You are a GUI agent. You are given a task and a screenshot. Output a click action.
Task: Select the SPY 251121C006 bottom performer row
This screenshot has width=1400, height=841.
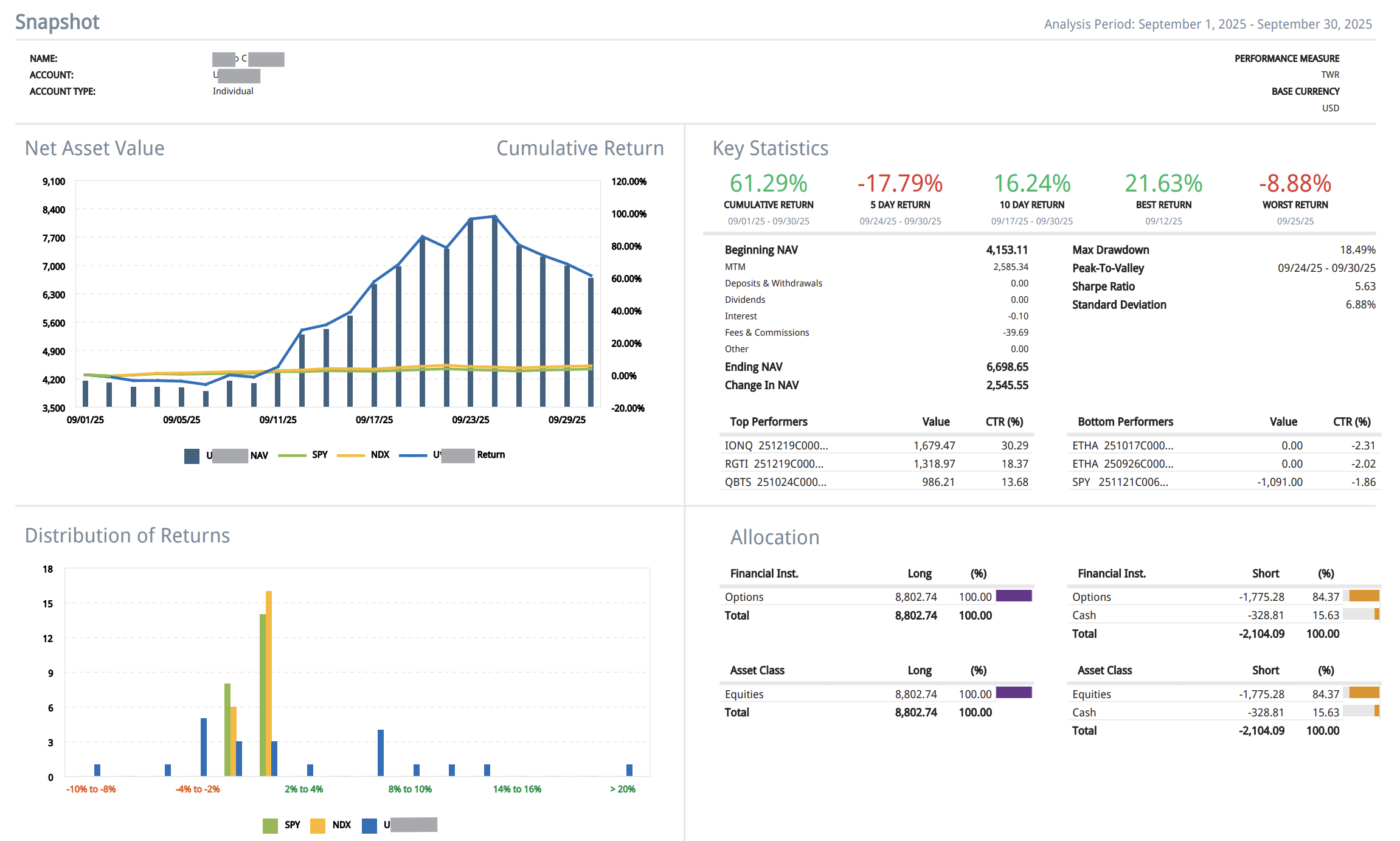click(x=1120, y=482)
